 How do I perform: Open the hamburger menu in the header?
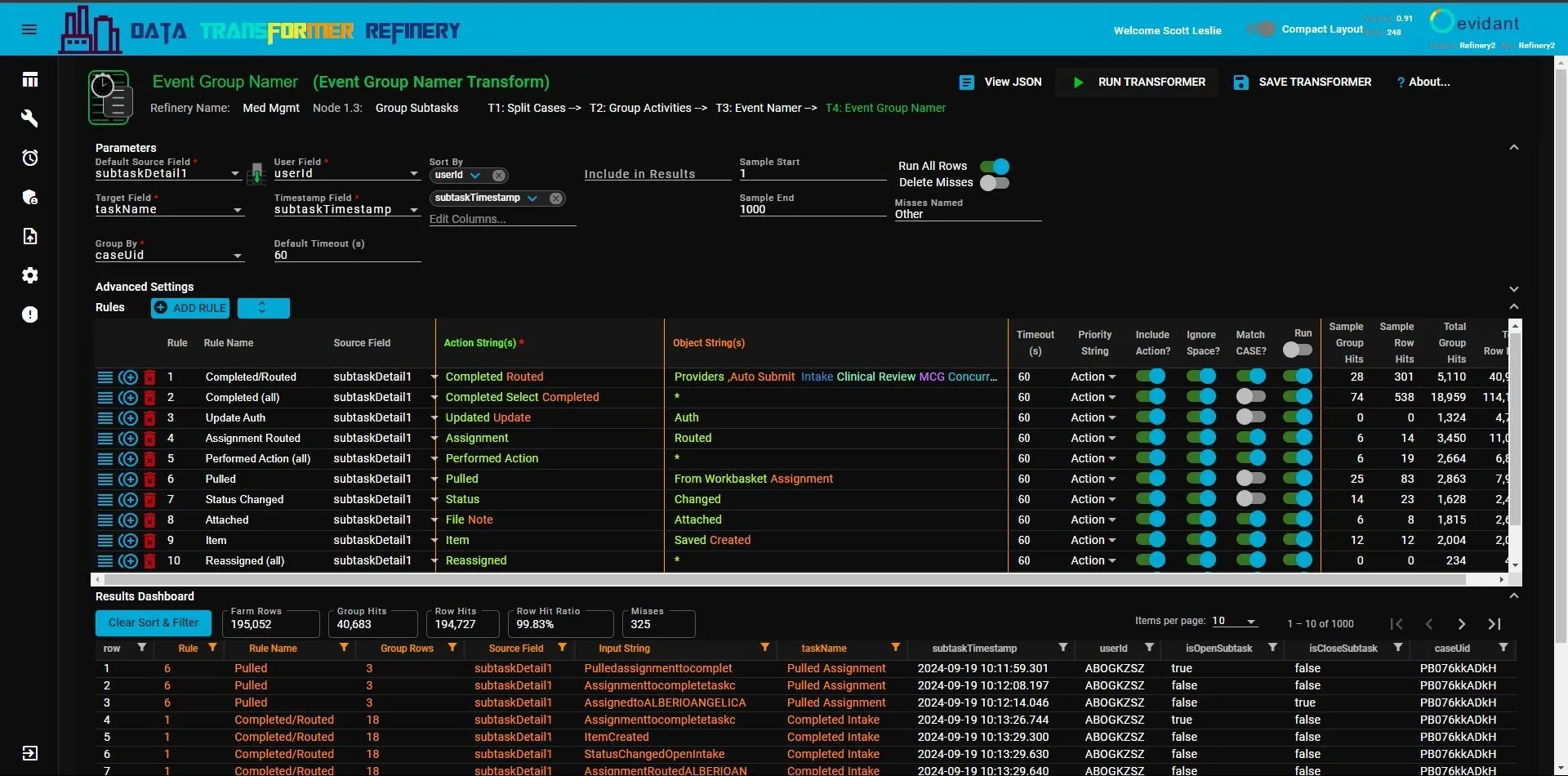coord(29,29)
